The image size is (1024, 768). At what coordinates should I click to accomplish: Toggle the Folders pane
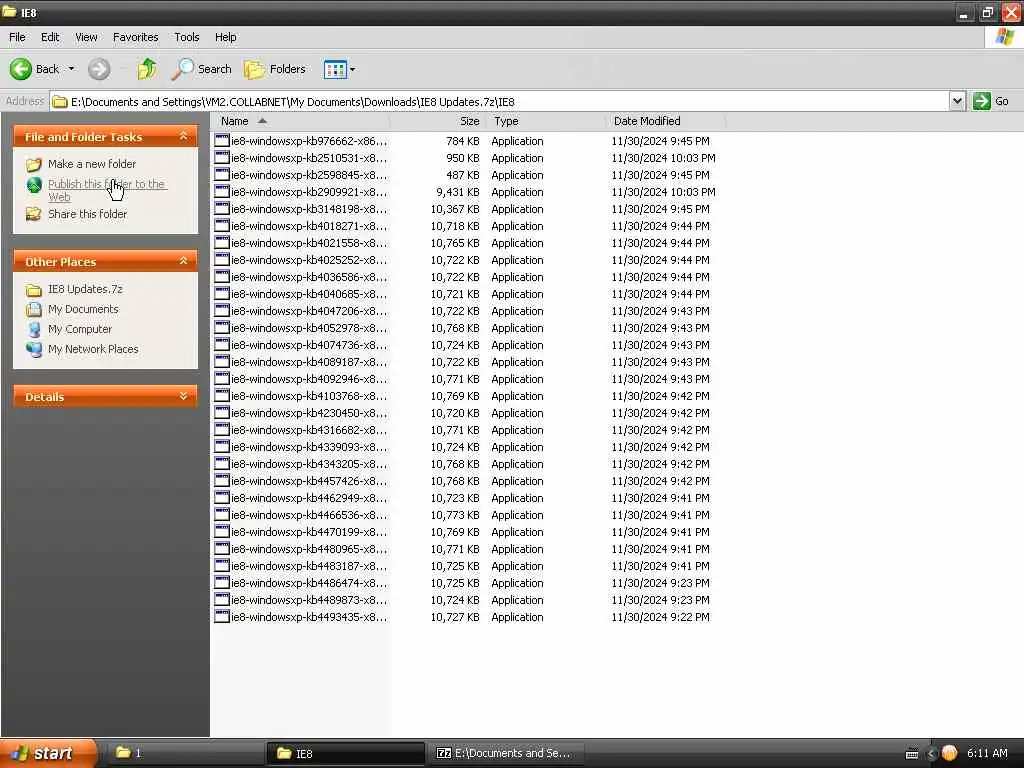pos(274,69)
